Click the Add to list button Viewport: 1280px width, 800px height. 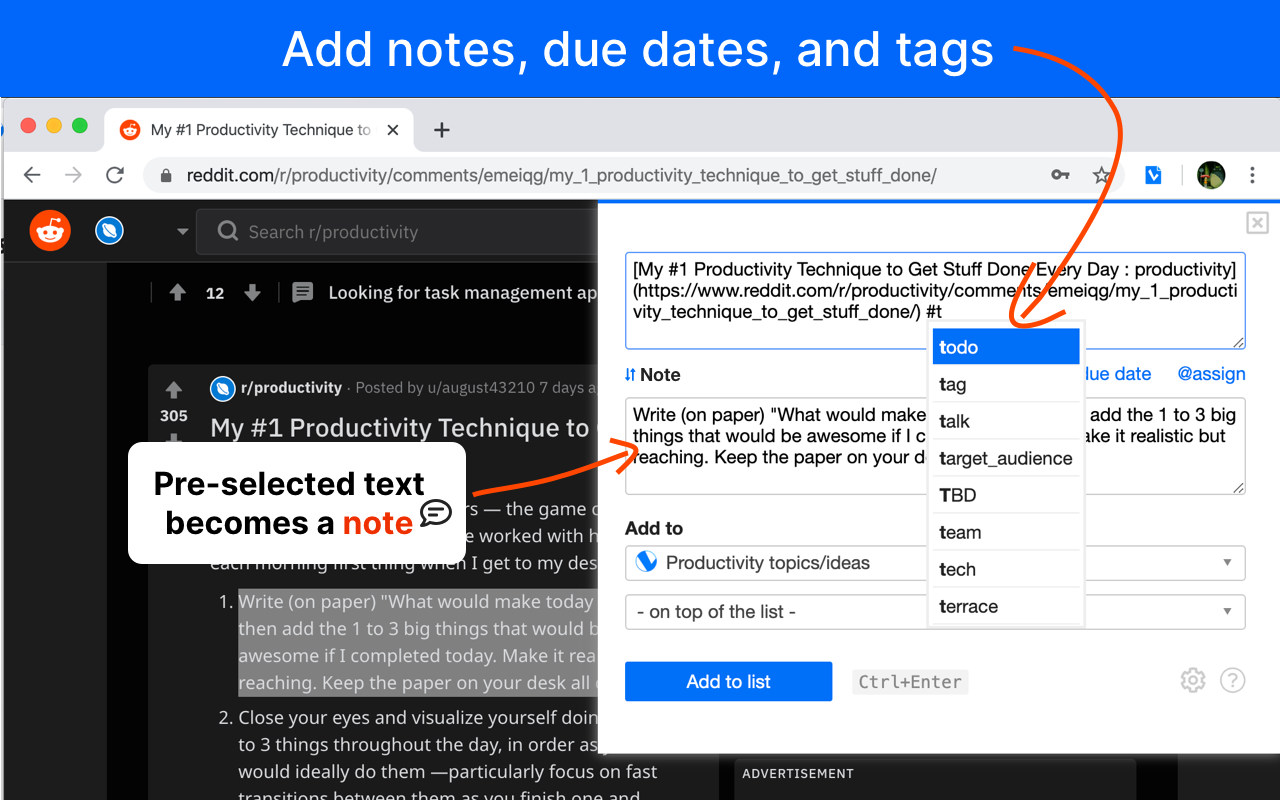(x=728, y=682)
